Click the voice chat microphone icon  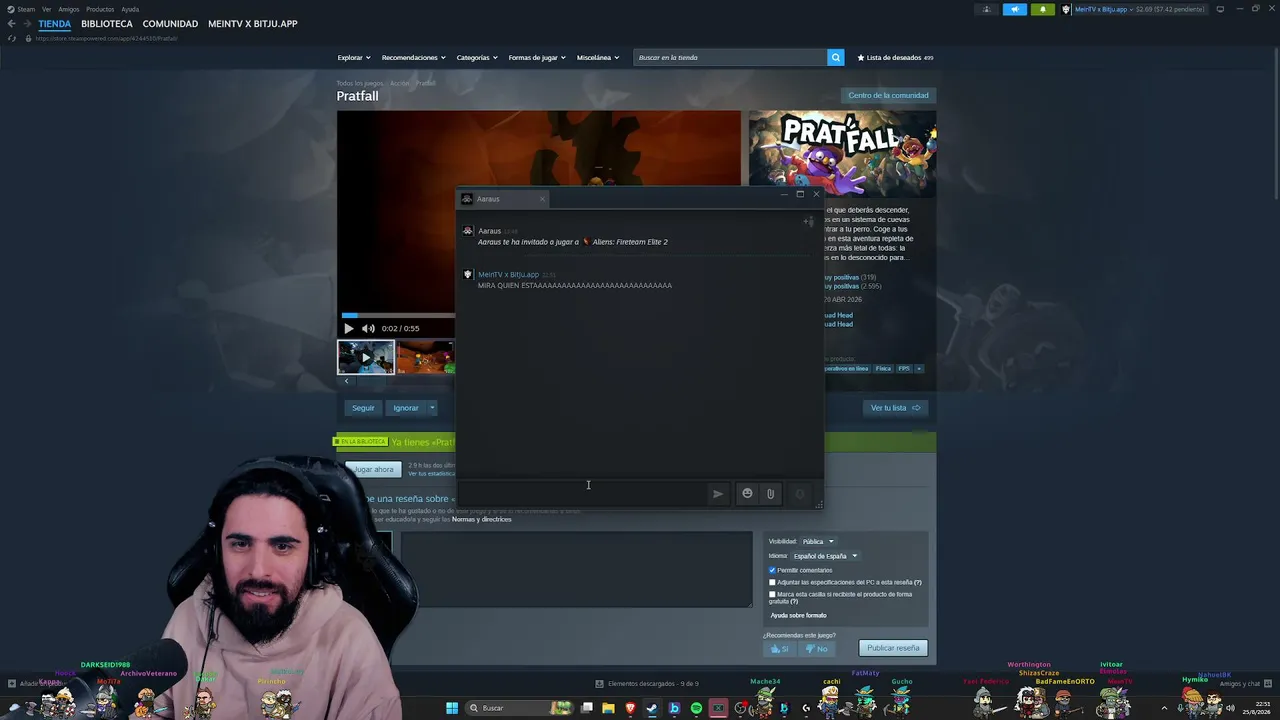coord(799,493)
